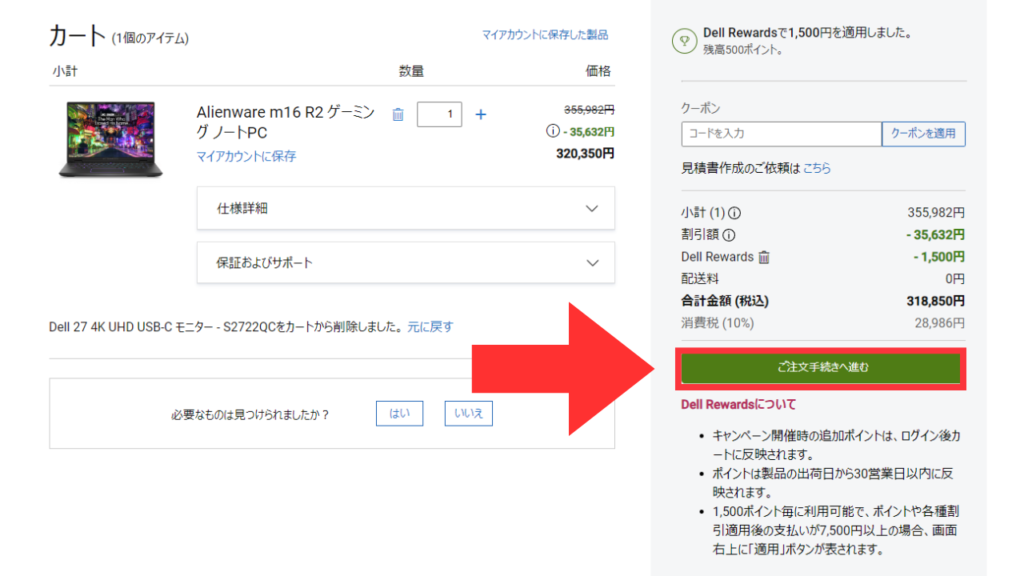The width and height of the screenshot is (1024, 576).
Task: Click the trash icon to remove the Alienware item
Action: pyautogui.click(x=398, y=114)
